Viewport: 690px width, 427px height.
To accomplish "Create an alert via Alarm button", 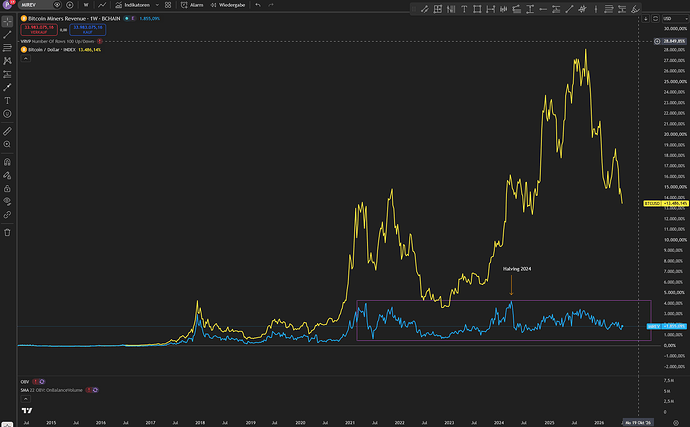I will tap(192, 5).
